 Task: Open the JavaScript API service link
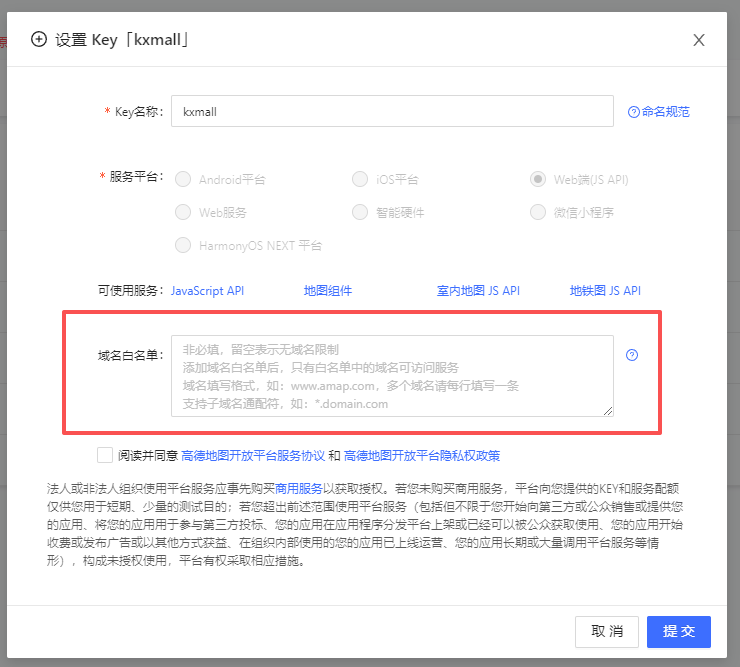(207, 291)
